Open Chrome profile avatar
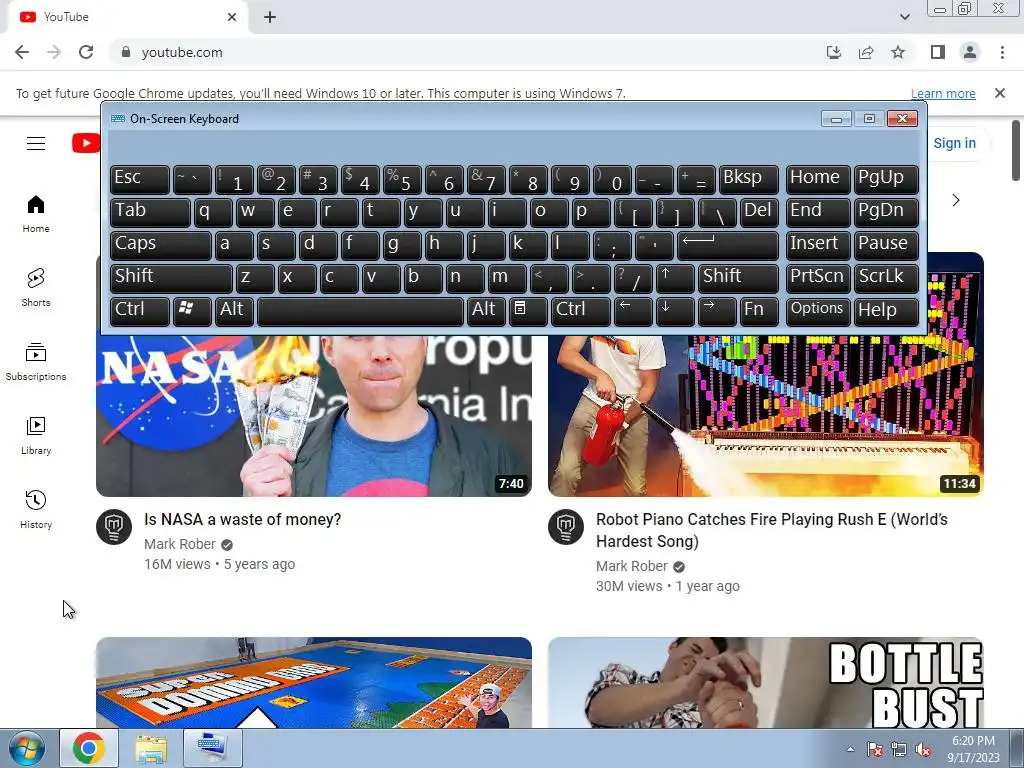 [x=970, y=52]
